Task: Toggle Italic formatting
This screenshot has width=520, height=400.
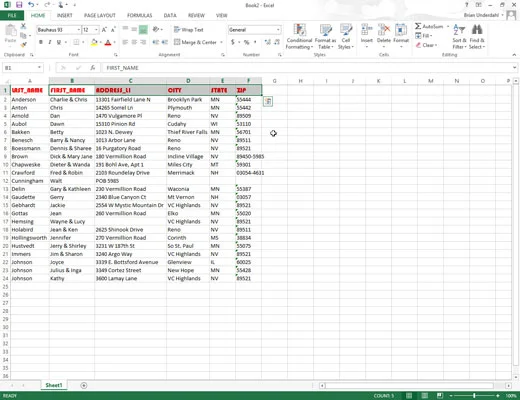Action: click(x=50, y=42)
